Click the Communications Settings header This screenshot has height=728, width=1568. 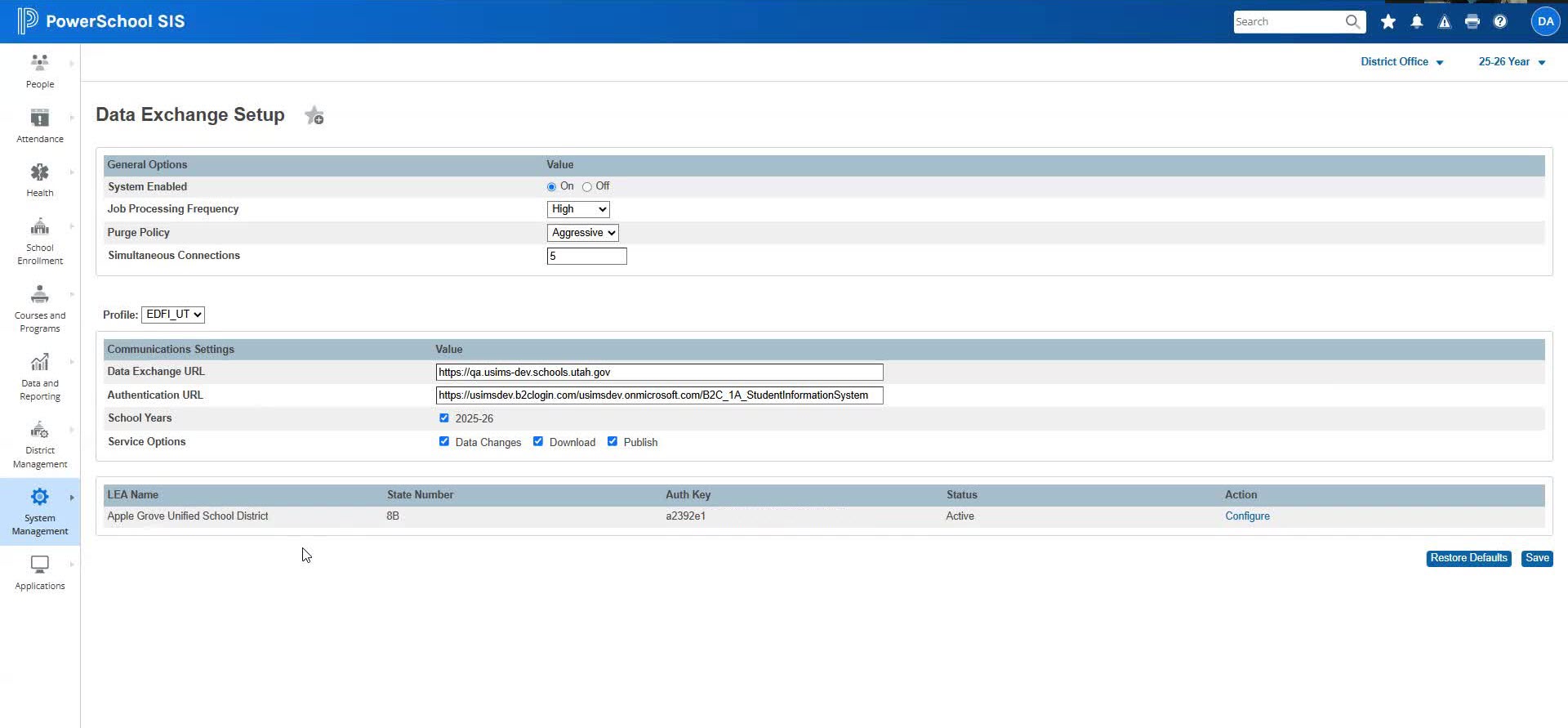[171, 350]
